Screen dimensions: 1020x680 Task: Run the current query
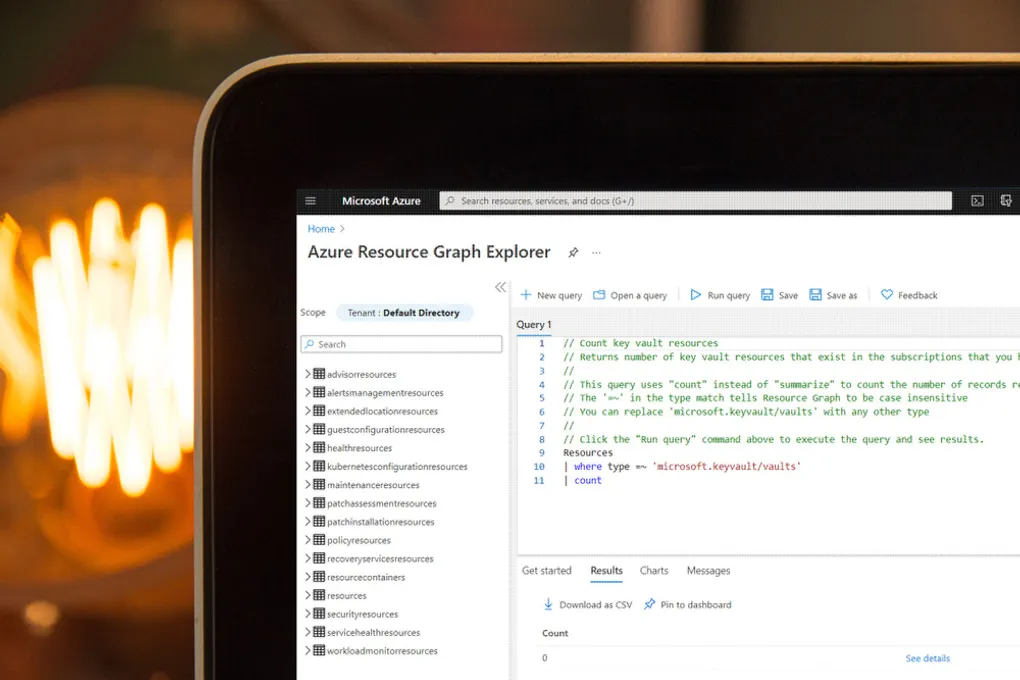[719, 295]
